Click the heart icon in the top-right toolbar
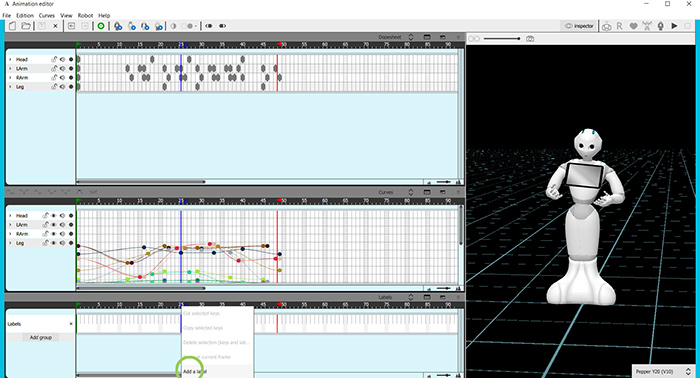Screen dimensions: 700x378 pos(633,26)
